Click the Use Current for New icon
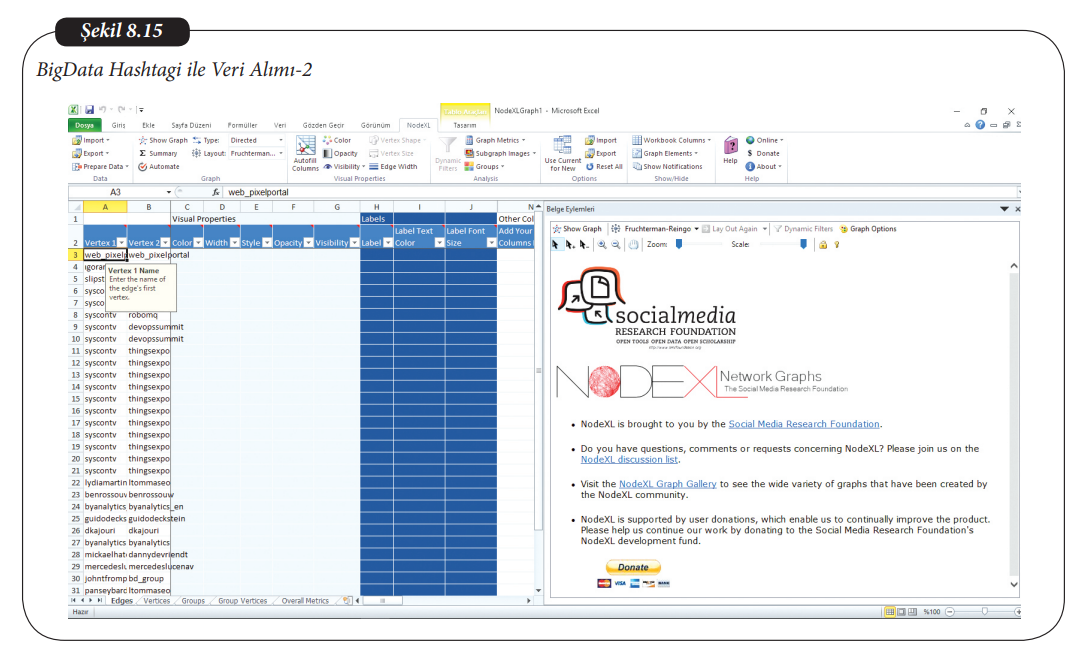Viewport: 1072px width, 671px height. click(562, 150)
